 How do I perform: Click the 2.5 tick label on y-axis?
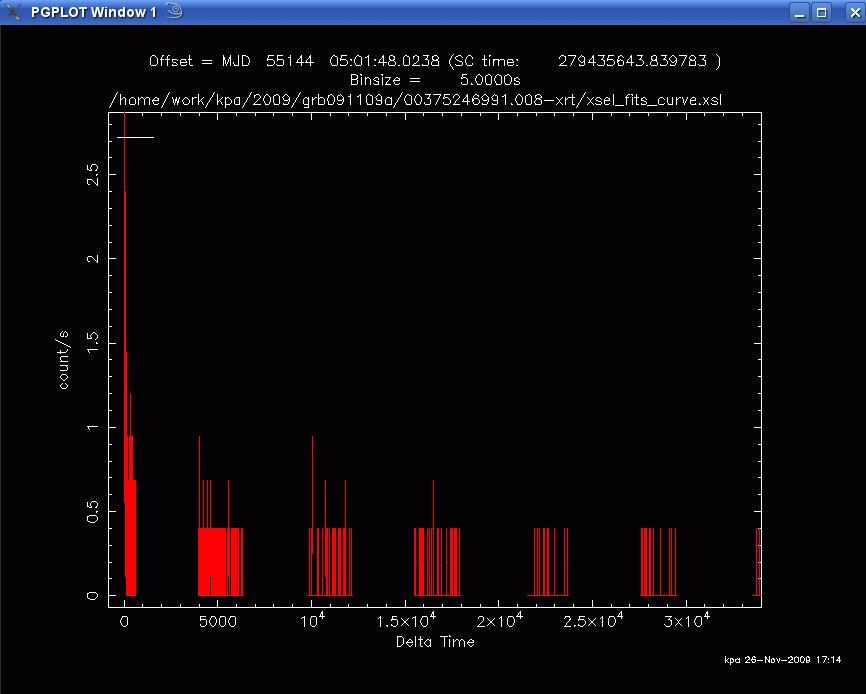[92, 174]
